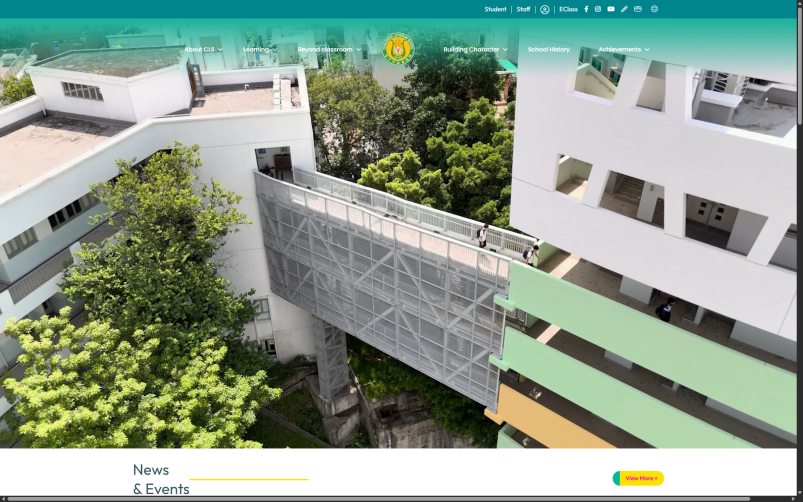Image resolution: width=803 pixels, height=502 pixels.
Task: Click the Facebook icon in top bar
Action: point(586,9)
